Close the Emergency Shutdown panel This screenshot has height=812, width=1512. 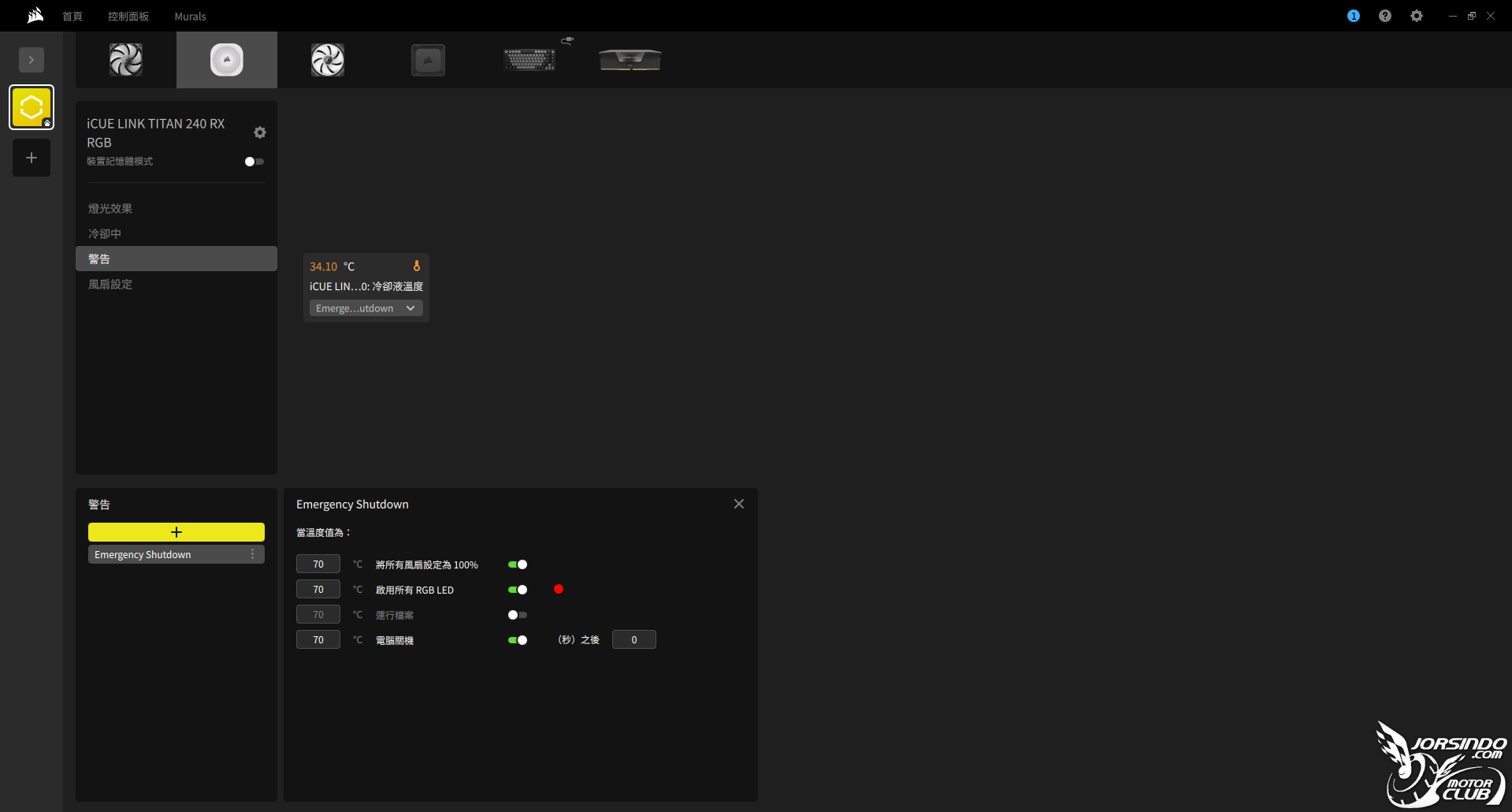tap(739, 504)
